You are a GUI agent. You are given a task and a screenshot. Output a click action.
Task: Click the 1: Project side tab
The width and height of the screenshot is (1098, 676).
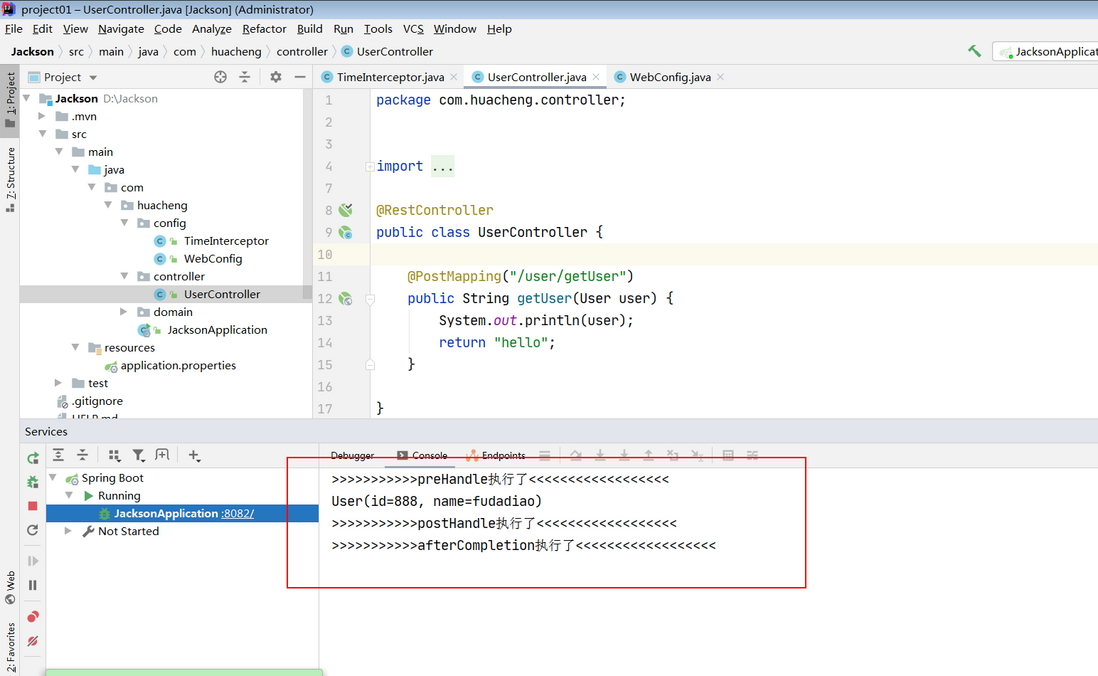(x=10, y=99)
